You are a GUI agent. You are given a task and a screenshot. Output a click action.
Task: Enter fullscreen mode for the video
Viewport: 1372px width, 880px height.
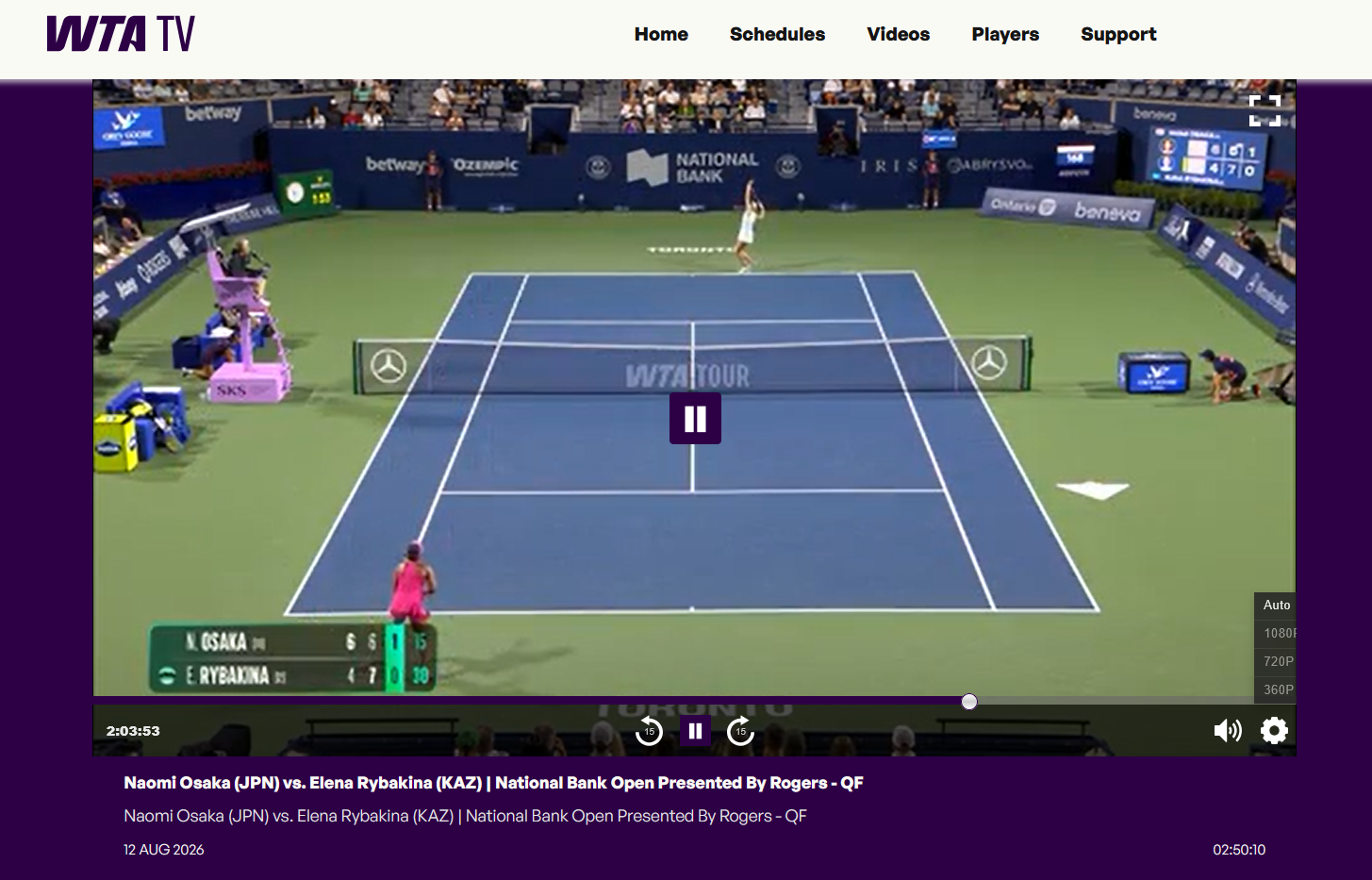tap(1265, 110)
